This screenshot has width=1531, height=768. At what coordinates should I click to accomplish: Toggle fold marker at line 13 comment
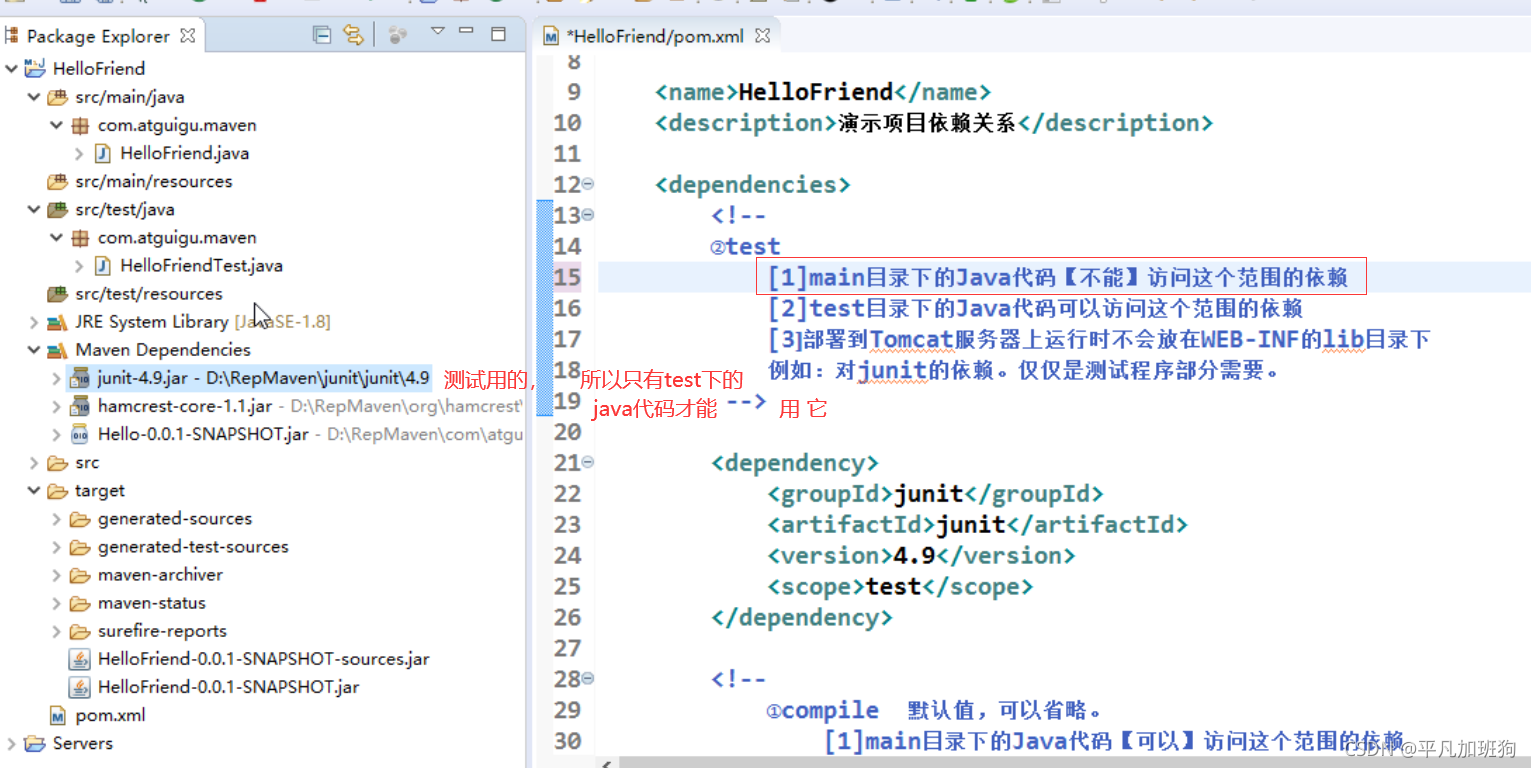[588, 215]
